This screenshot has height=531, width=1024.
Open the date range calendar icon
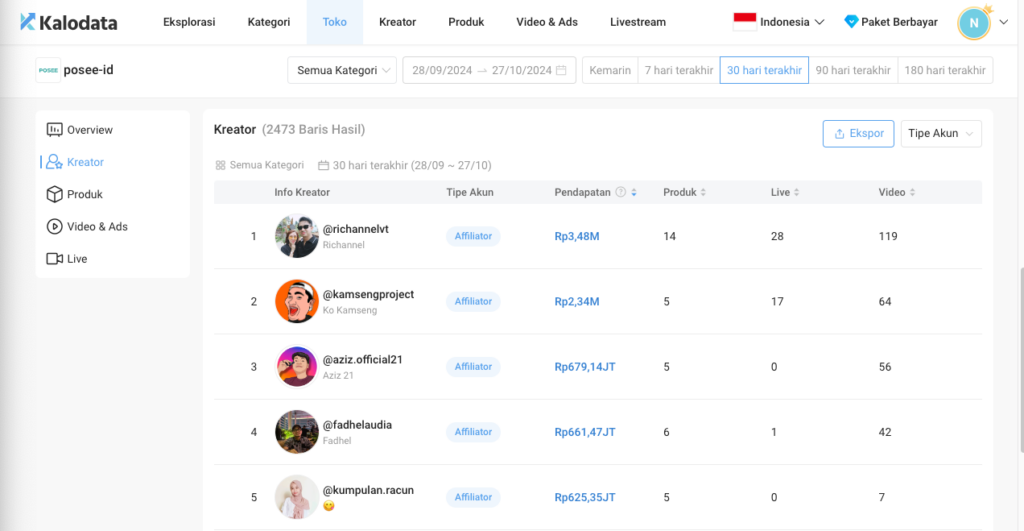(x=561, y=70)
